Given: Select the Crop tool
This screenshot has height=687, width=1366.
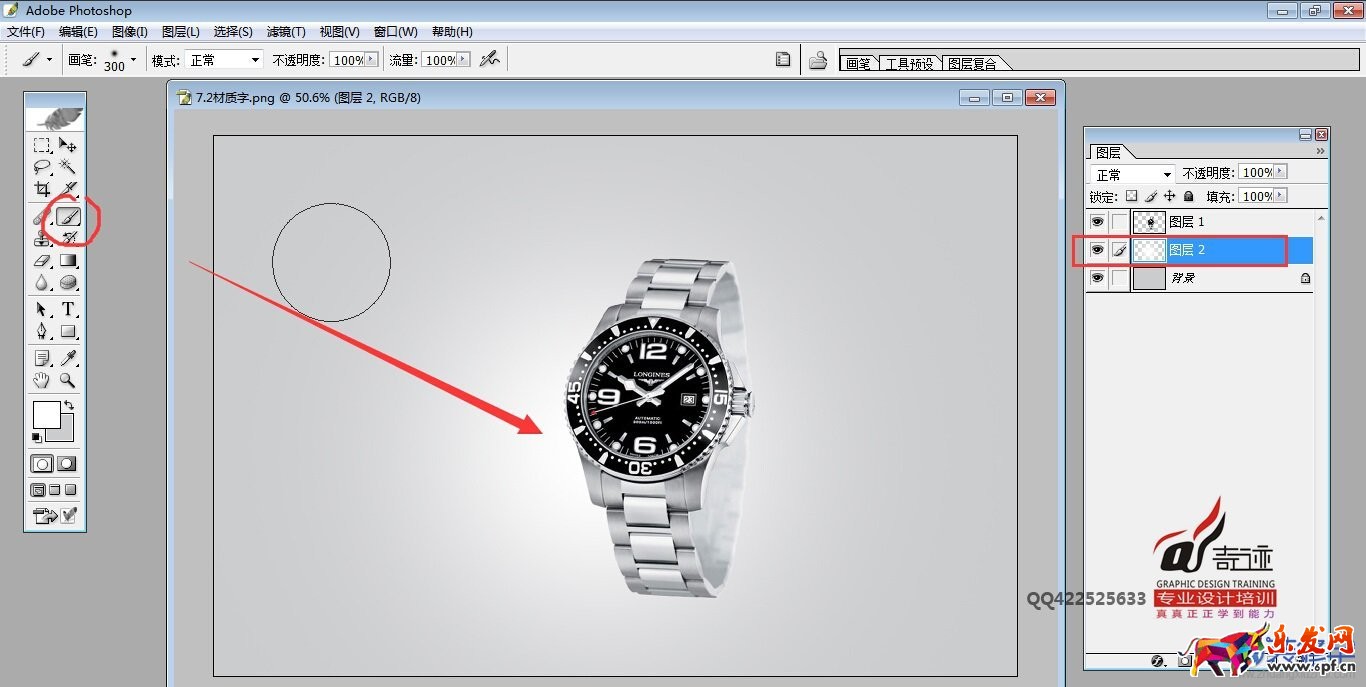Looking at the screenshot, I should click(x=42, y=189).
